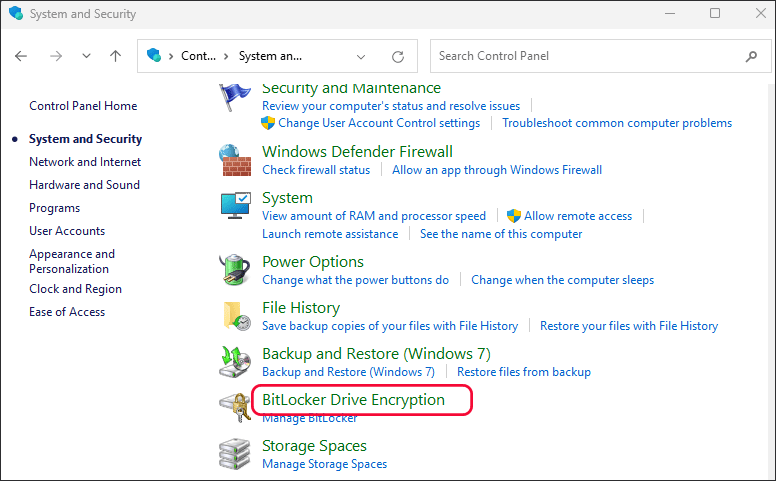Select the System an... breadcrumb segment

270,56
